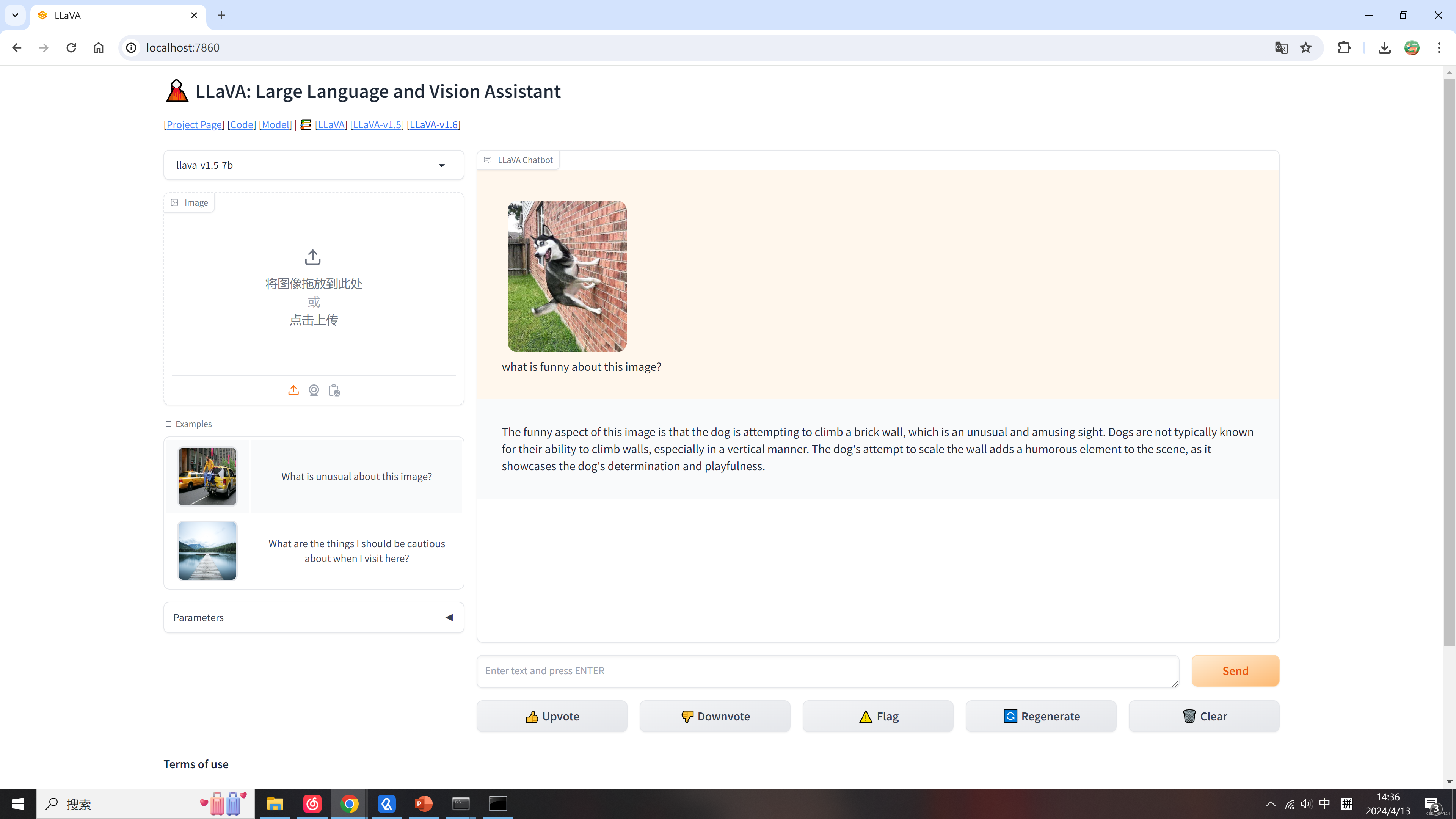Open the LLaVA-v1.5 link
Image resolution: width=1456 pixels, height=819 pixels.
point(377,124)
